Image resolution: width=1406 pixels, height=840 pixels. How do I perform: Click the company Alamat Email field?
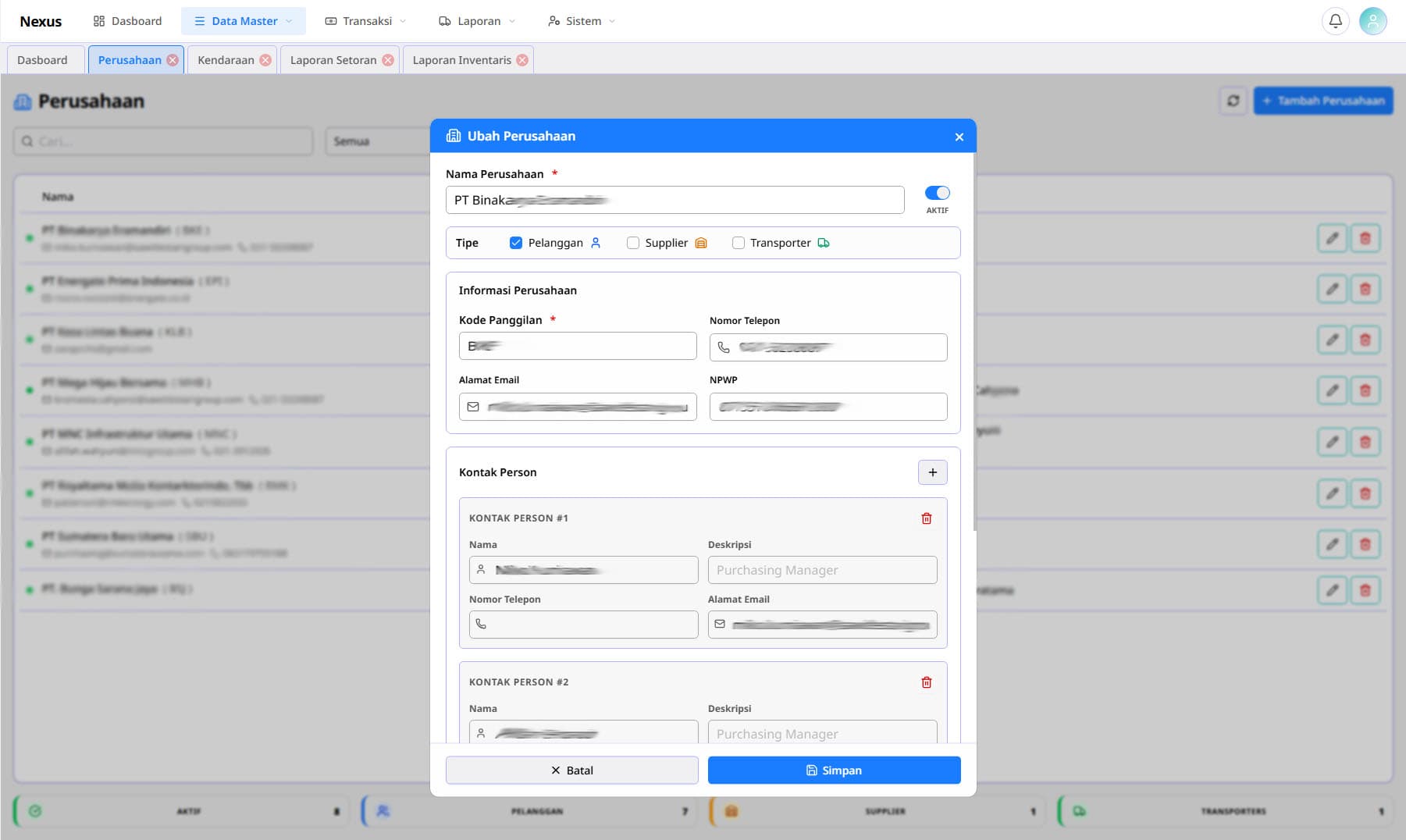(578, 407)
